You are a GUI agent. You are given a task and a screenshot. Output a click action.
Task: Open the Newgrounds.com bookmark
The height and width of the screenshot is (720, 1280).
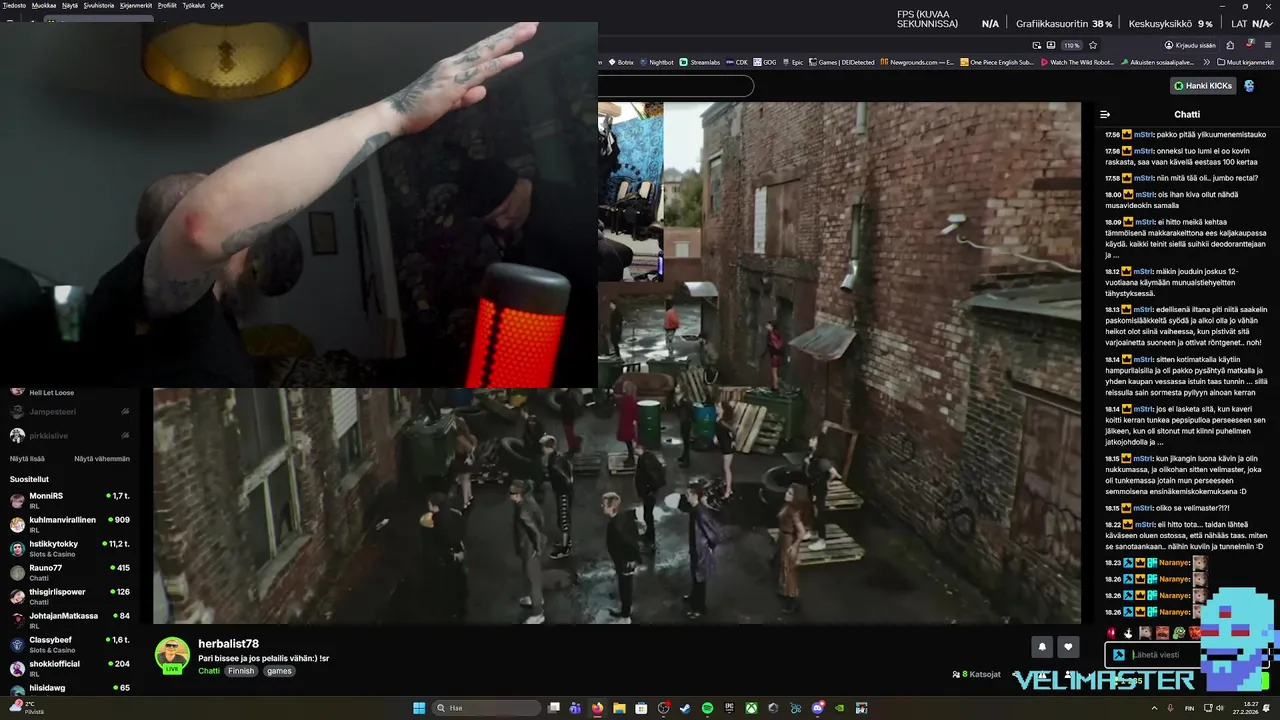[x=917, y=62]
